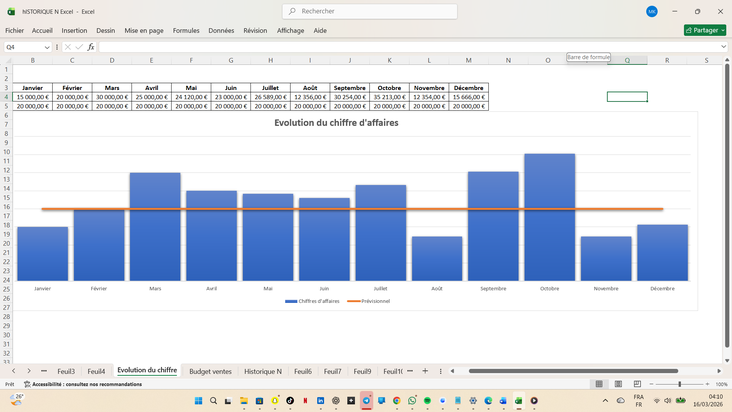Expand the Name Box dropdown
Screen dimensions: 732x412
tap(47, 47)
